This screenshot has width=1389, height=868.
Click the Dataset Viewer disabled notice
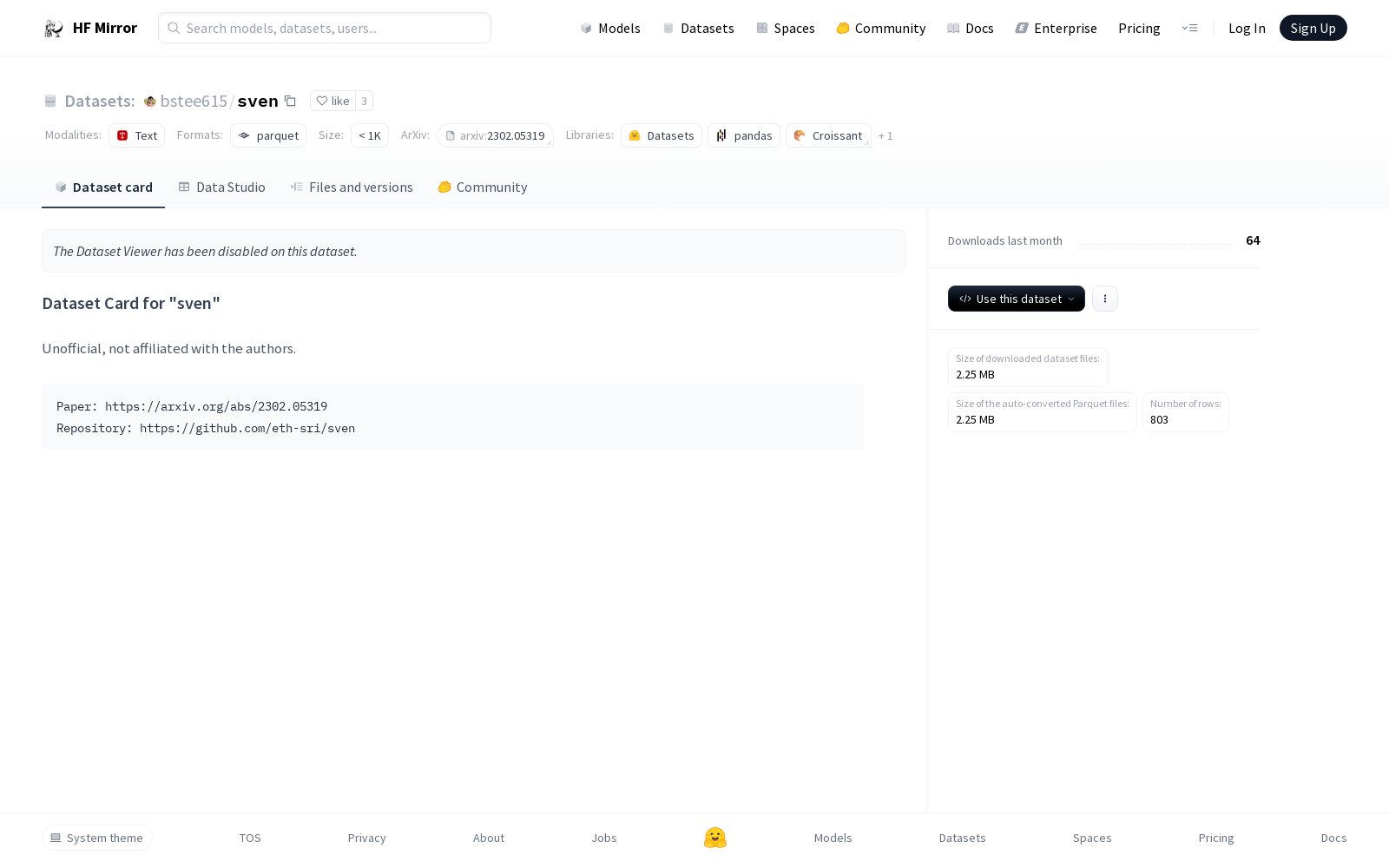pyautogui.click(x=473, y=251)
